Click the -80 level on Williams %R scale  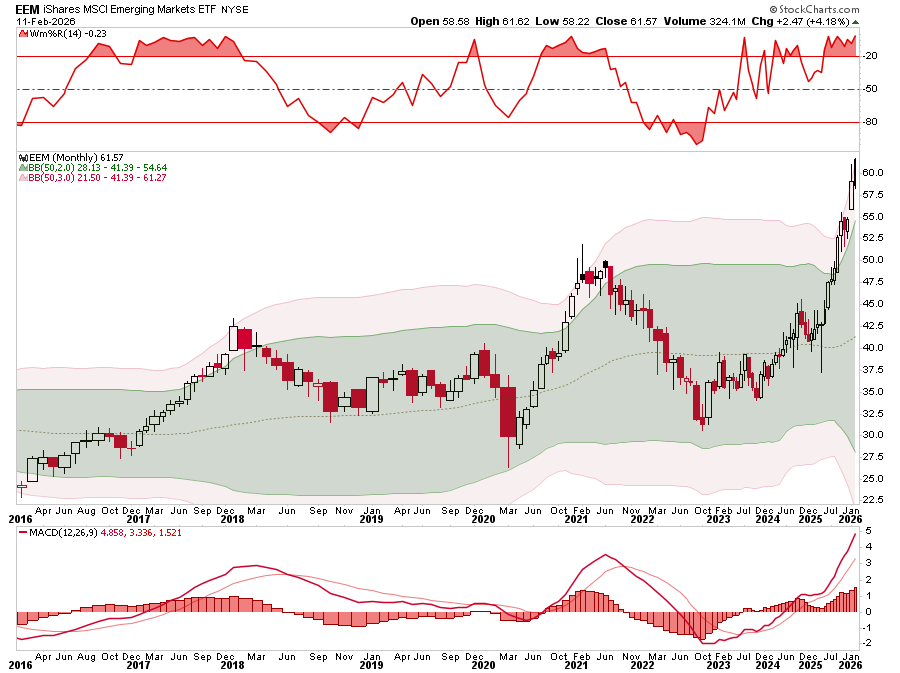(870, 122)
